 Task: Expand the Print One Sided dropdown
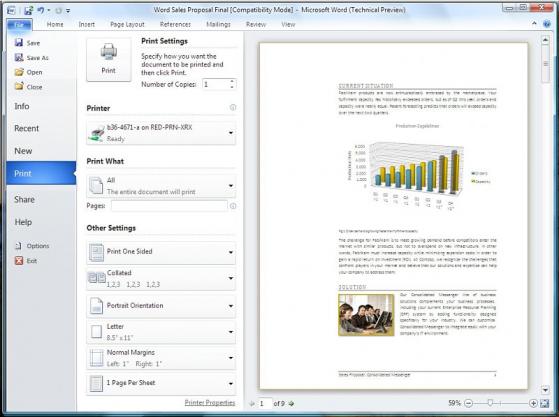[x=161, y=252]
